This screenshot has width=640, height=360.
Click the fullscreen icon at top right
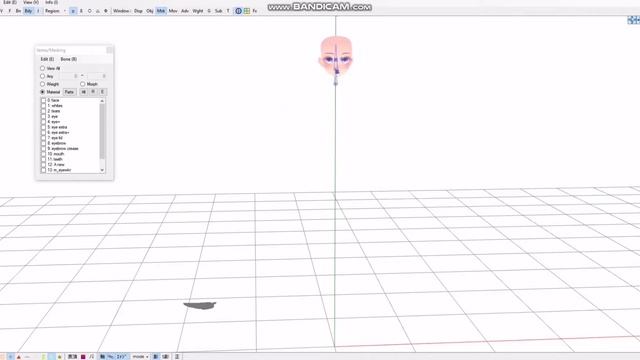click(633, 20)
